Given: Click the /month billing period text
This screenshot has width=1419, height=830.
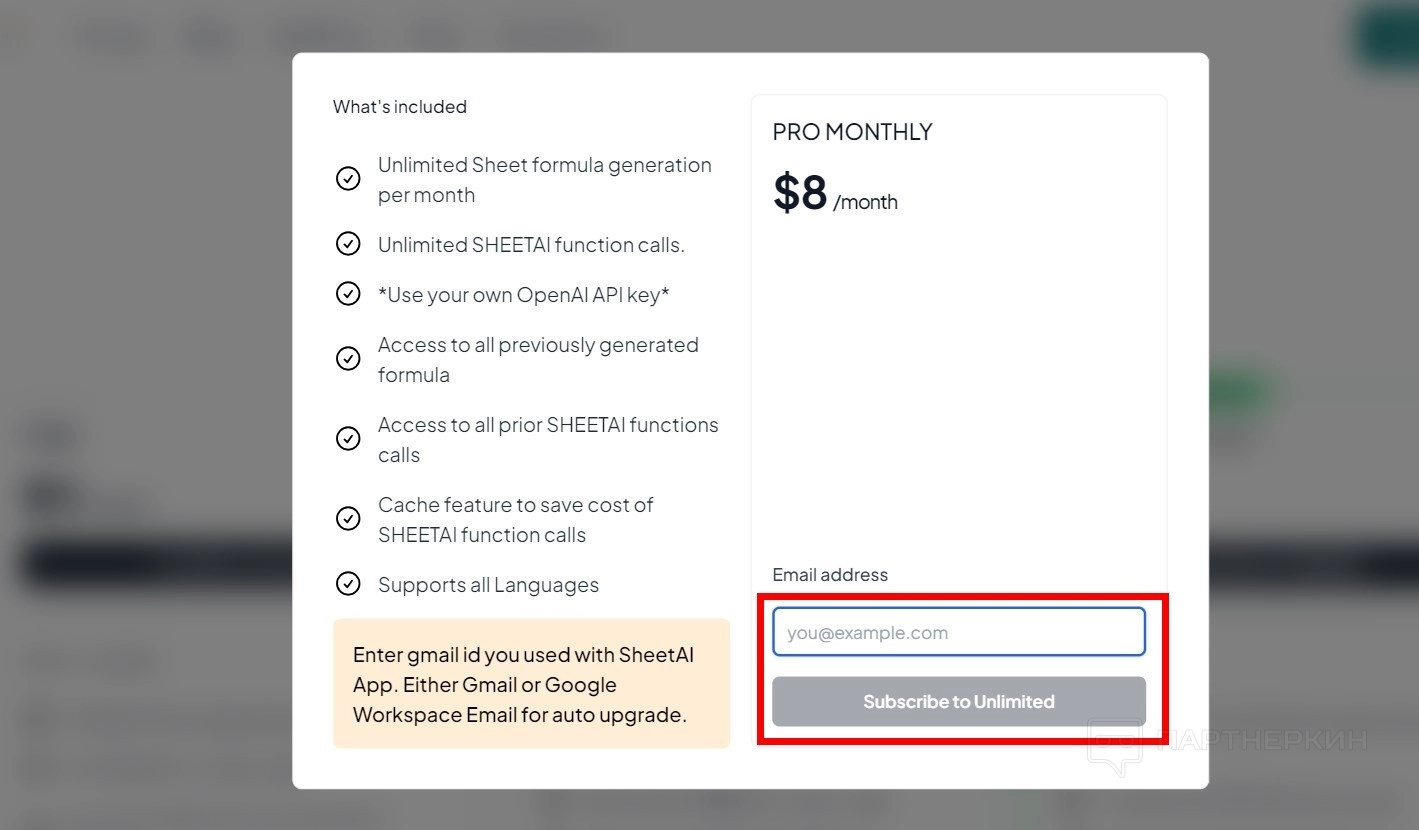Looking at the screenshot, I should coord(865,202).
